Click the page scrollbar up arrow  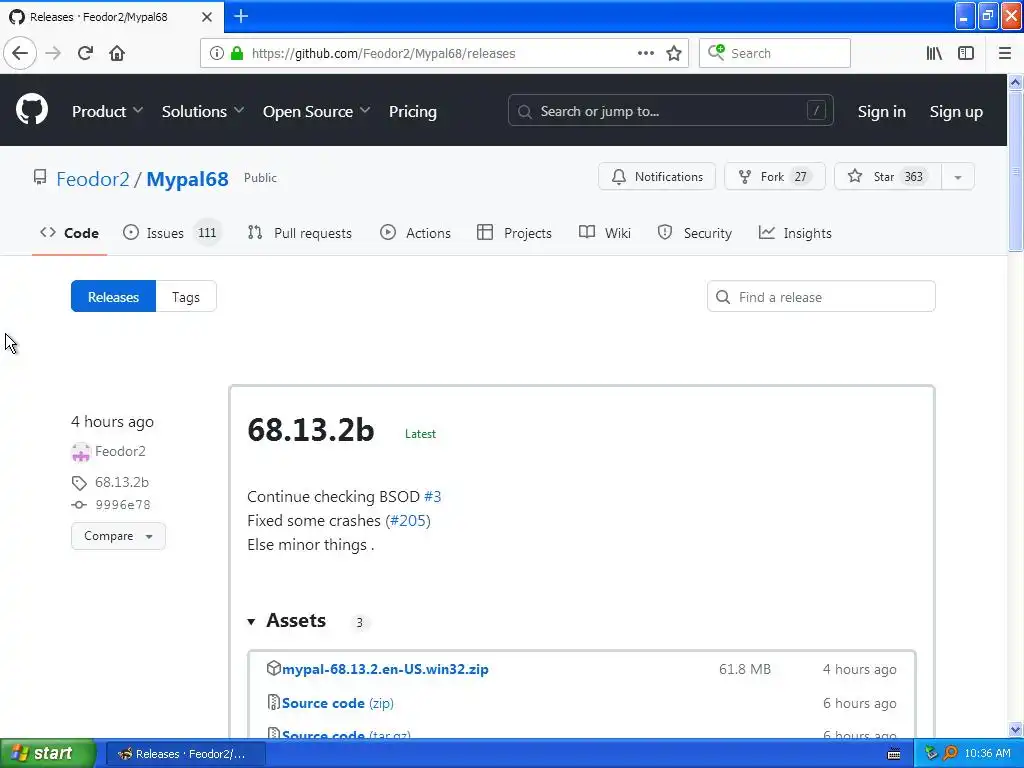pos(1016,82)
